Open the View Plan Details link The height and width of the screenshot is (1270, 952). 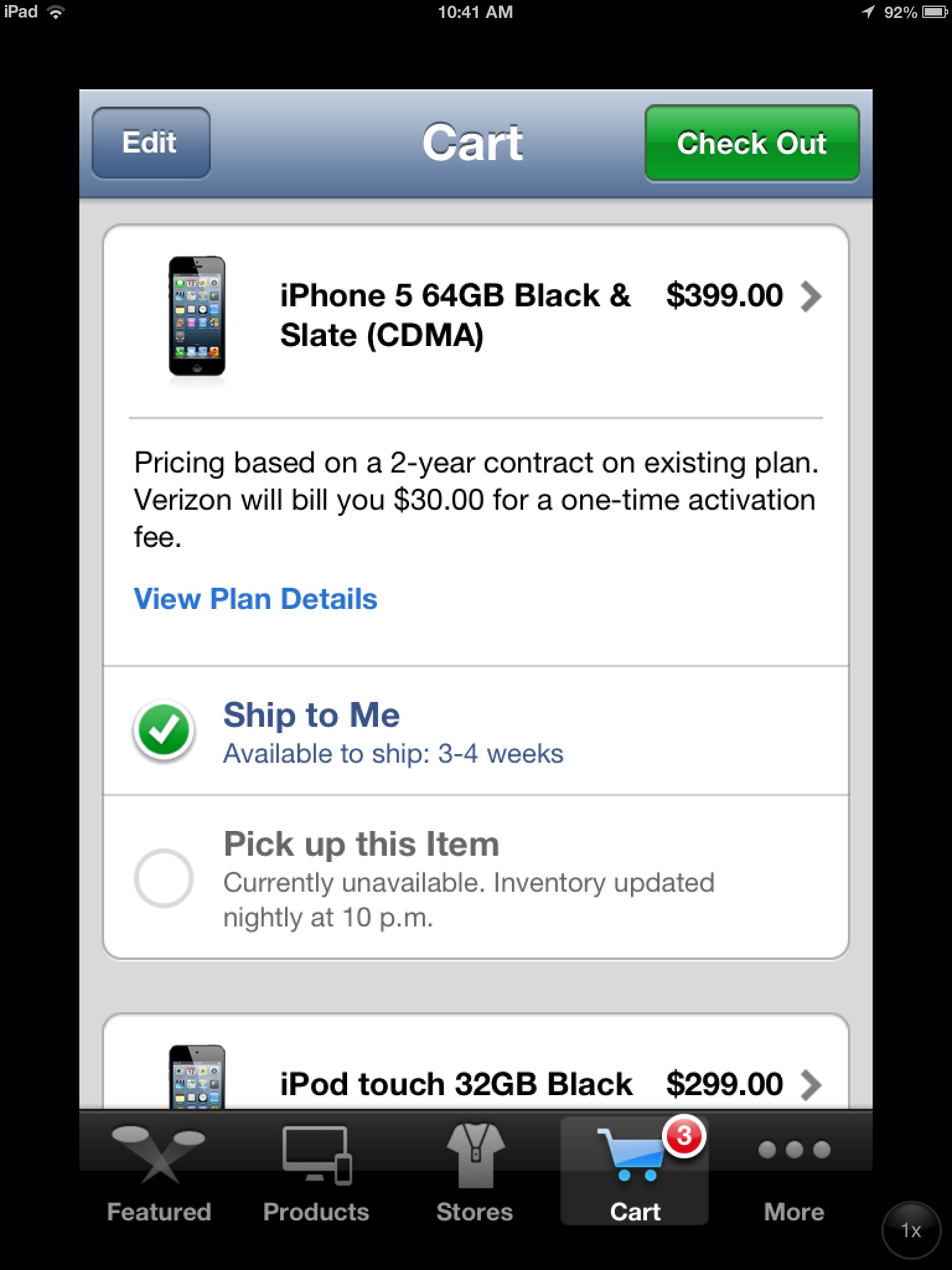255,599
